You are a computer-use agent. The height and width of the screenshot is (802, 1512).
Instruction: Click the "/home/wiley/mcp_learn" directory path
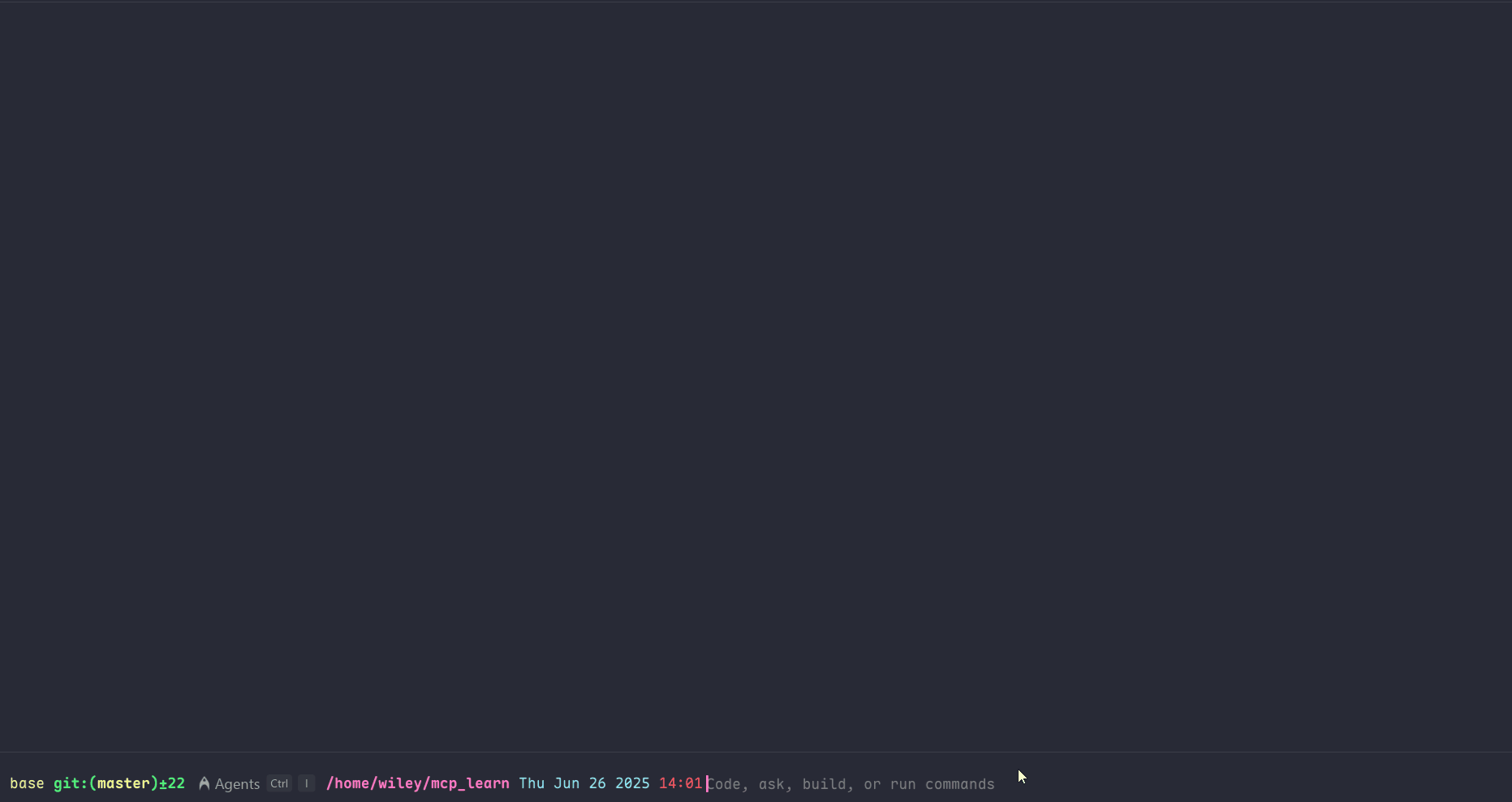click(418, 783)
